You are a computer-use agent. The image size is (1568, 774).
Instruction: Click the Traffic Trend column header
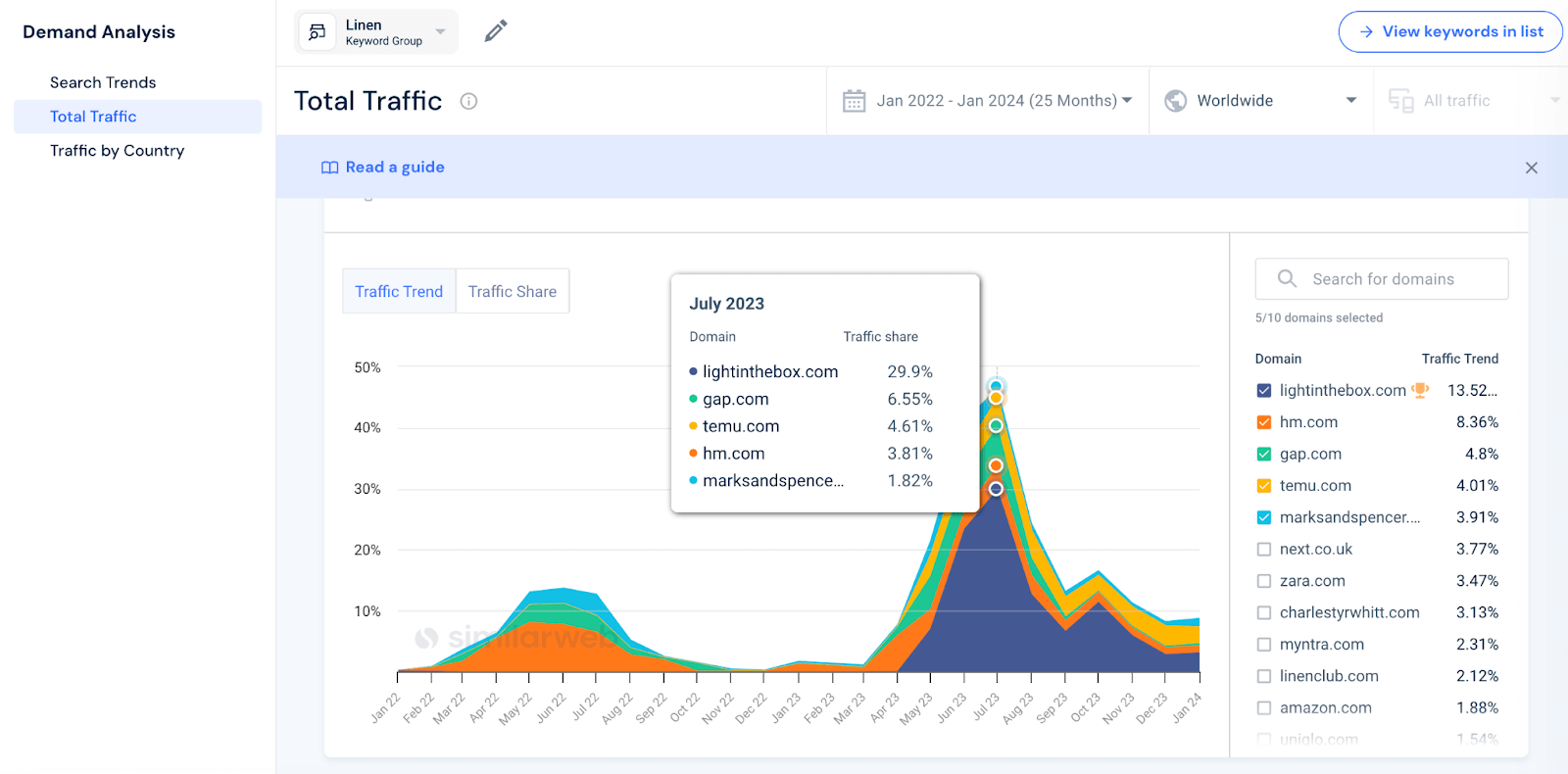point(1460,359)
